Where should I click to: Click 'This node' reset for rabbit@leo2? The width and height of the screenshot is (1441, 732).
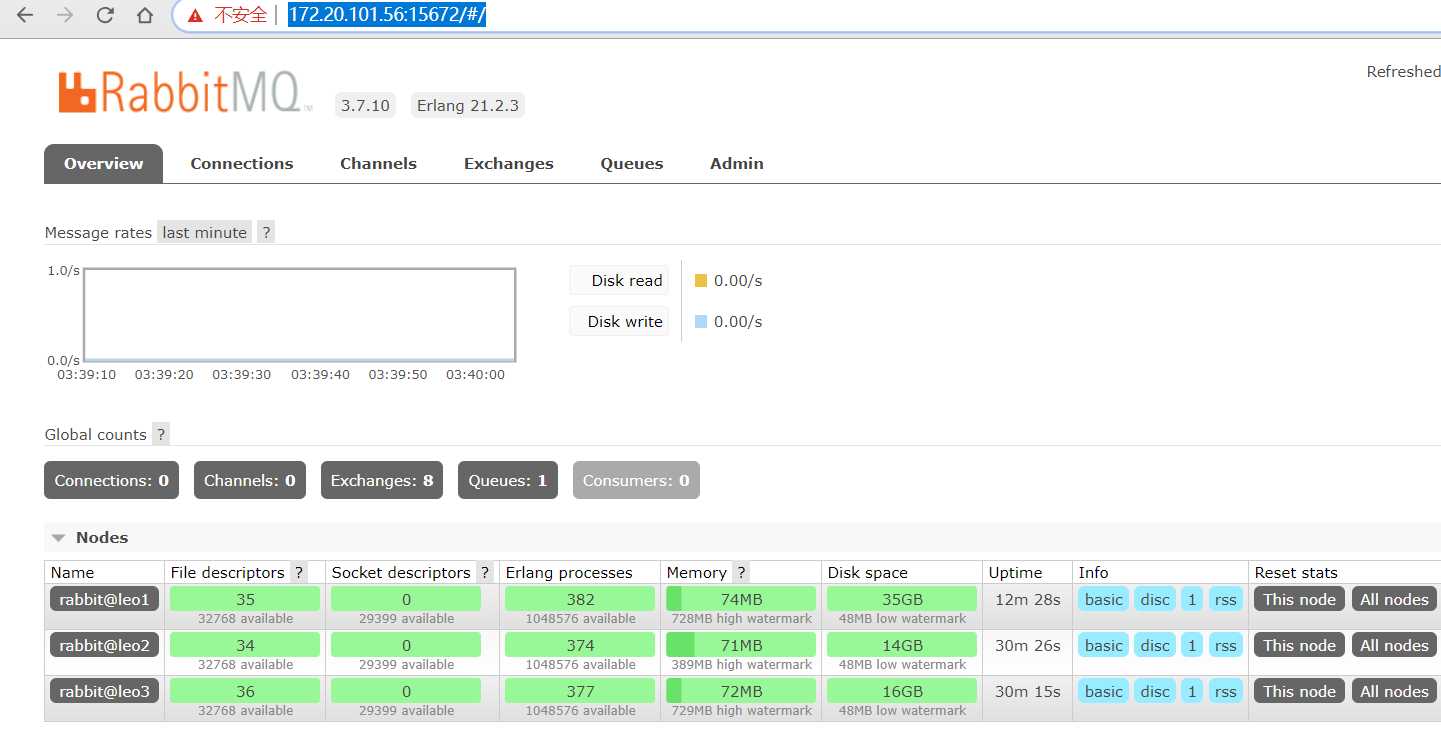click(1299, 645)
